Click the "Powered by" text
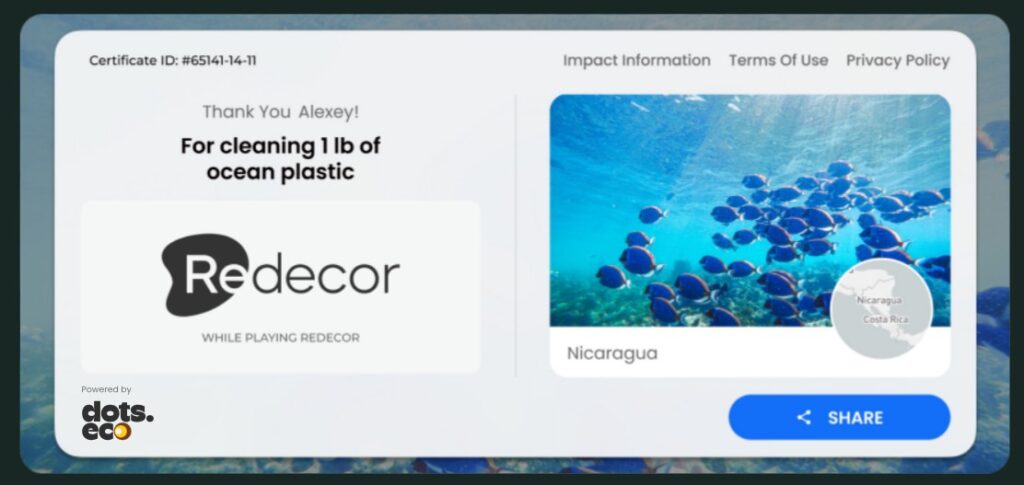The image size is (1024, 485). click(x=106, y=390)
